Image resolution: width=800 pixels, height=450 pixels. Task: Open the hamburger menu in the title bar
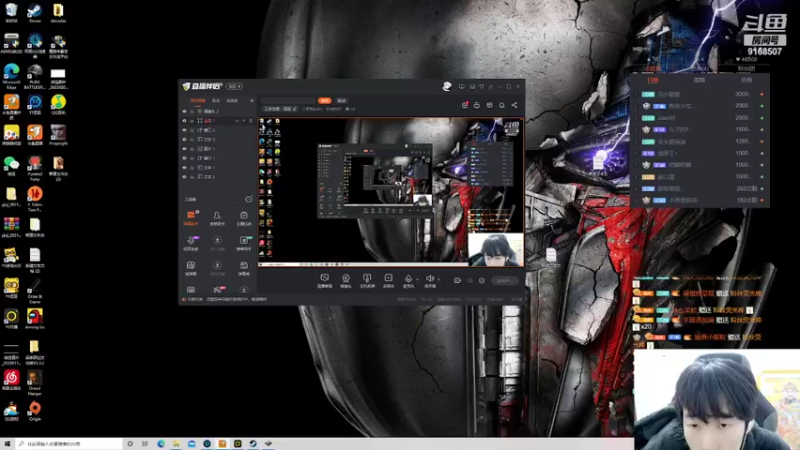491,87
